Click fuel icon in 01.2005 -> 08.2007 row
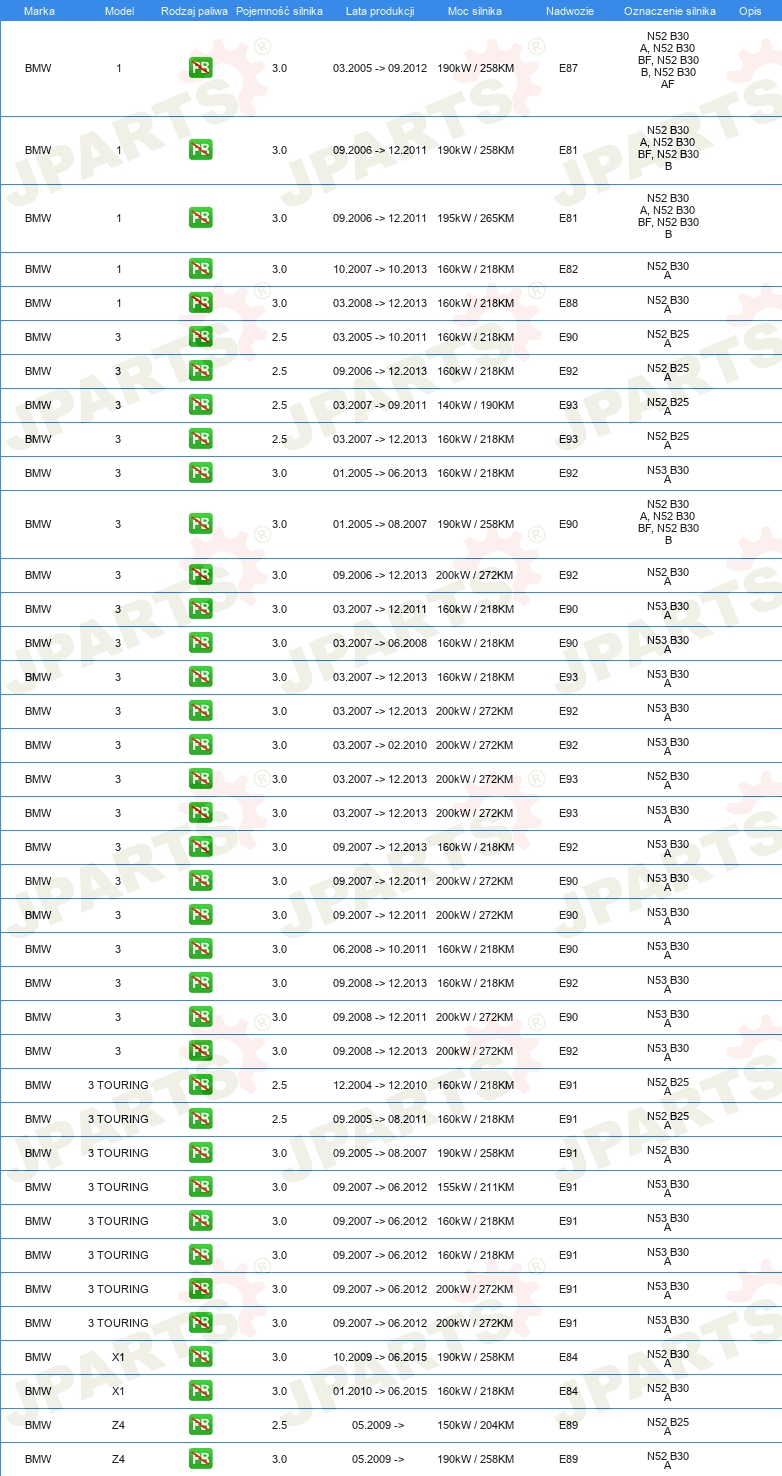 [x=200, y=524]
